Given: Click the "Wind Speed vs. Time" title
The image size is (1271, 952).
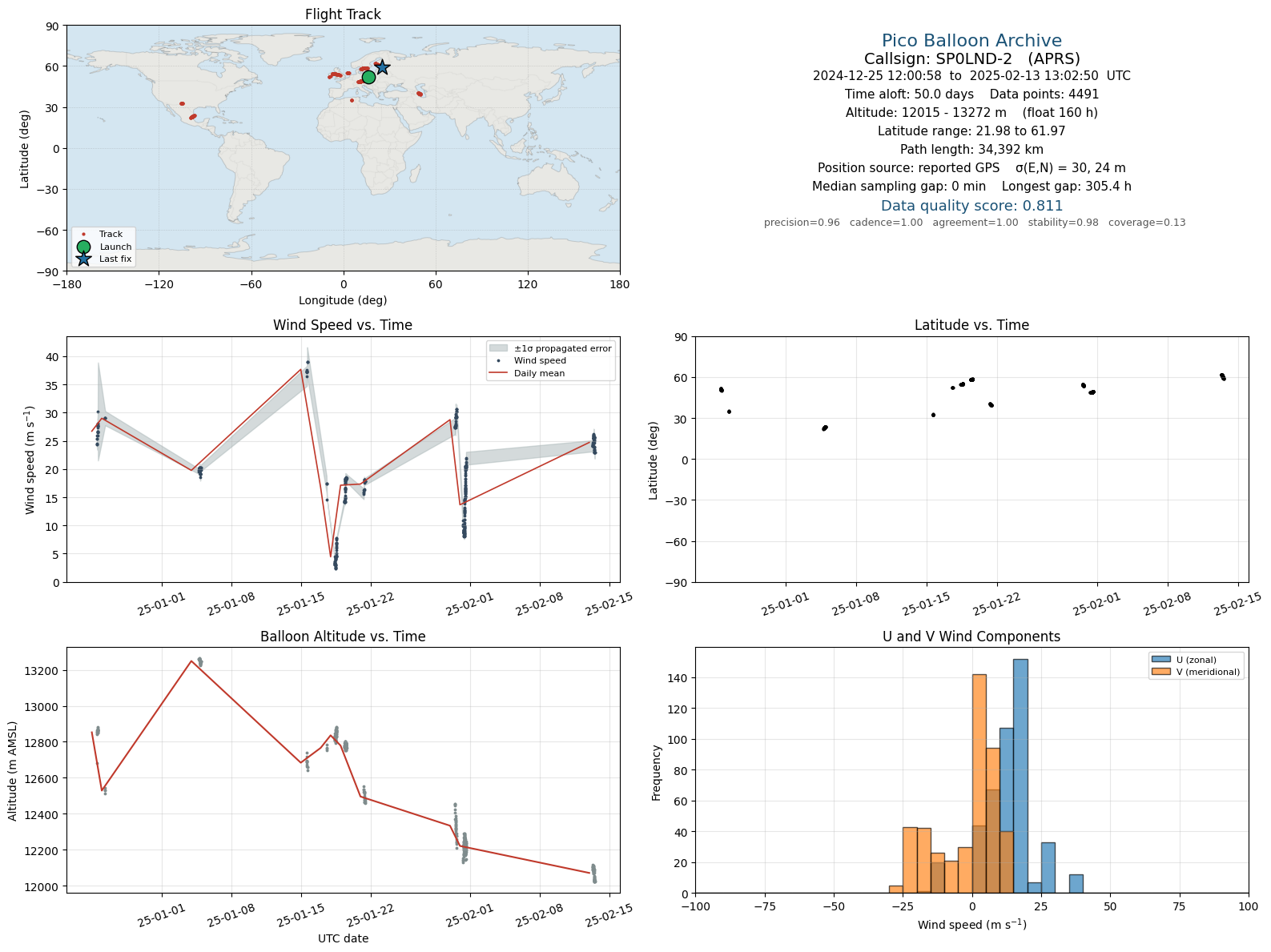Looking at the screenshot, I should 343,325.
